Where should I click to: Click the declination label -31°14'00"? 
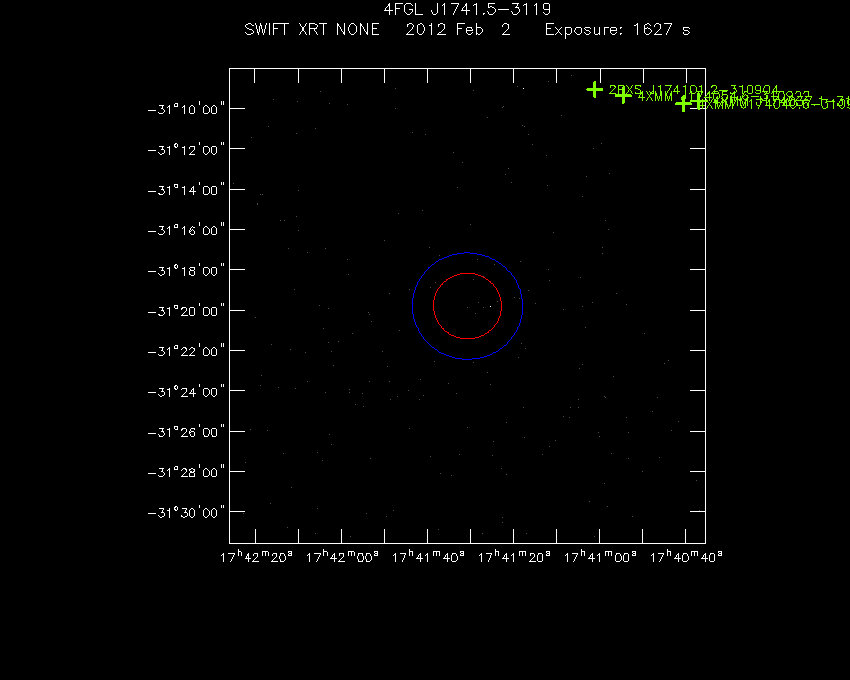point(186,190)
